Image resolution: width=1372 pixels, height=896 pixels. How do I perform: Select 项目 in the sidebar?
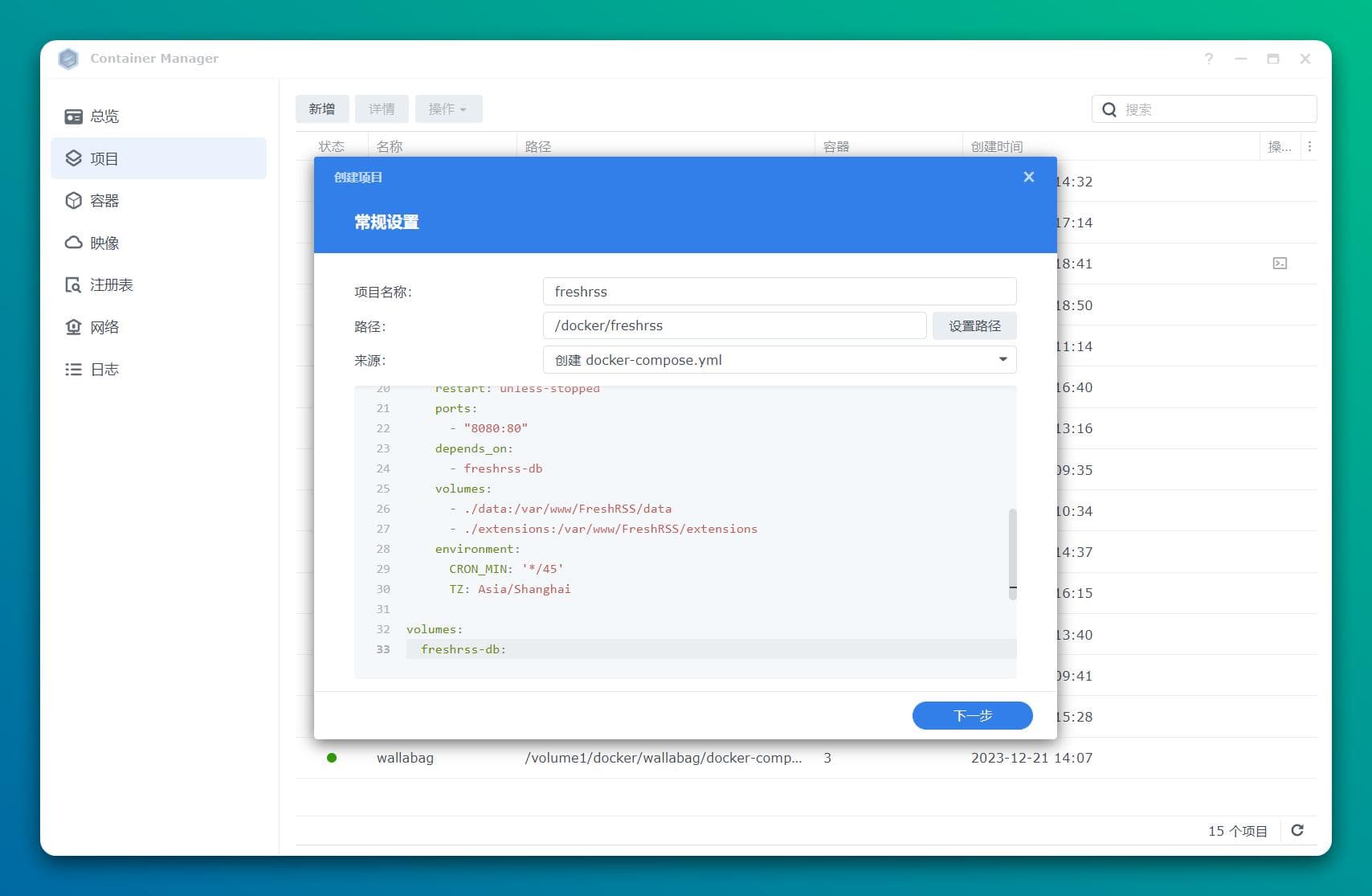[x=158, y=158]
